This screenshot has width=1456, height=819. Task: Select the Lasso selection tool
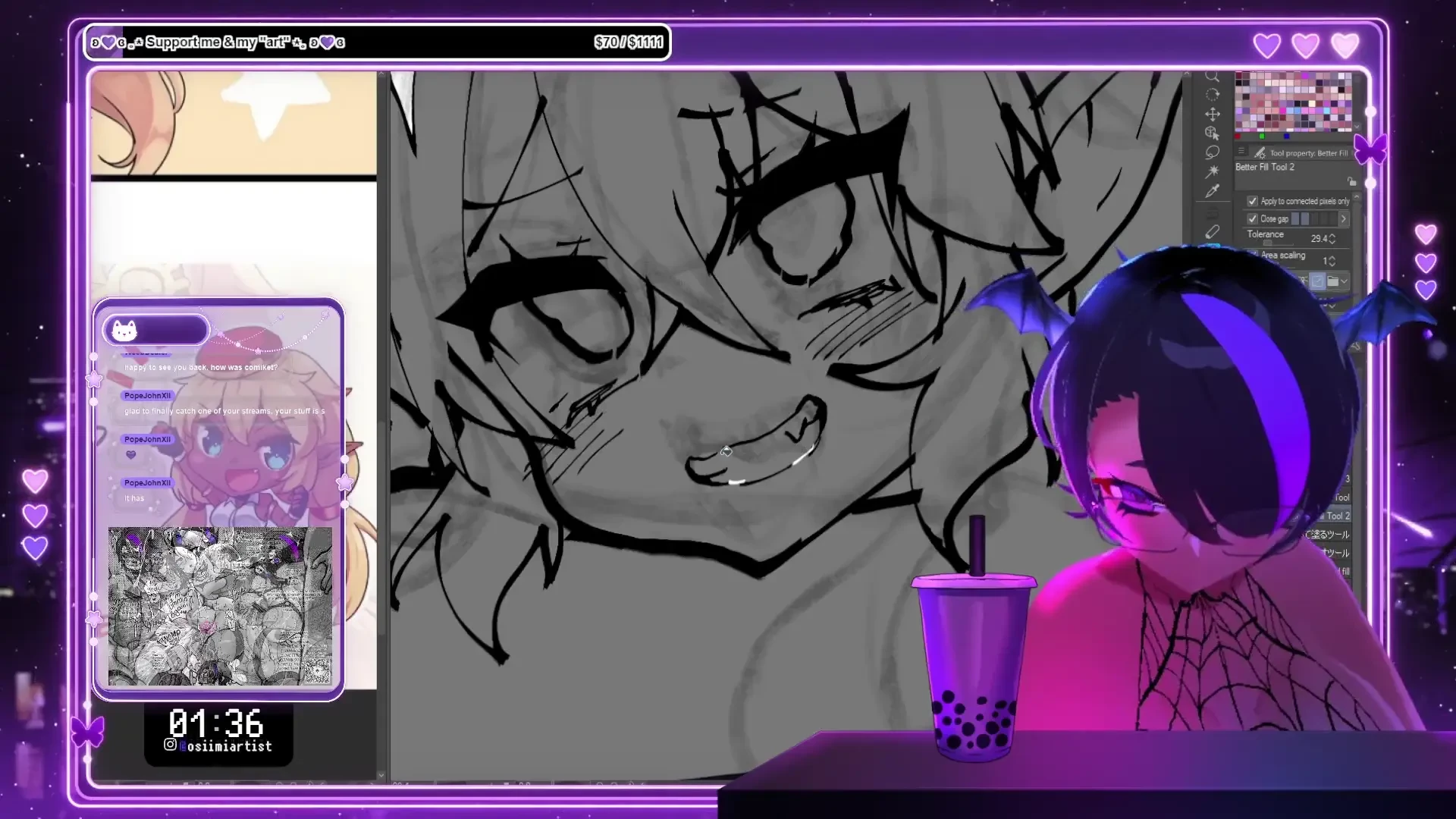(1212, 152)
